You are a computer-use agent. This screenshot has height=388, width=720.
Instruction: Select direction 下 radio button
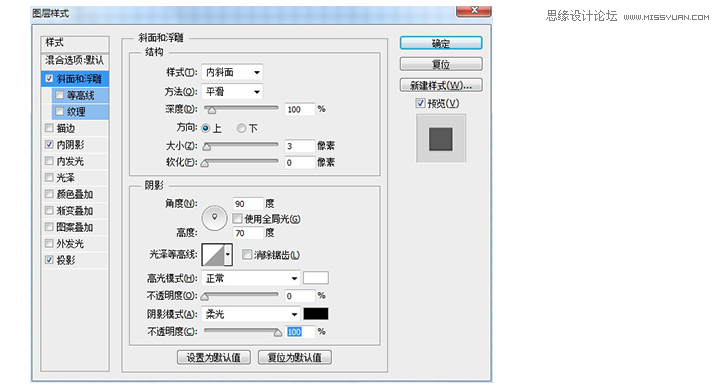[x=242, y=129]
